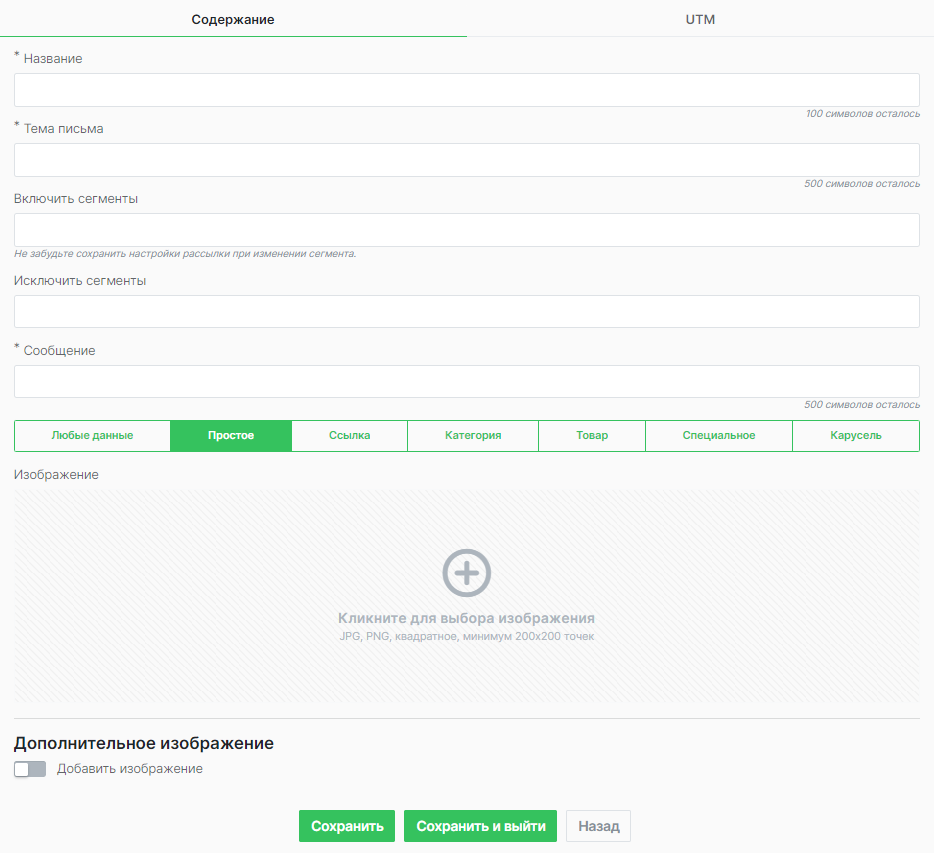Pick the Товар message type
The height and width of the screenshot is (853, 935).
tap(592, 436)
